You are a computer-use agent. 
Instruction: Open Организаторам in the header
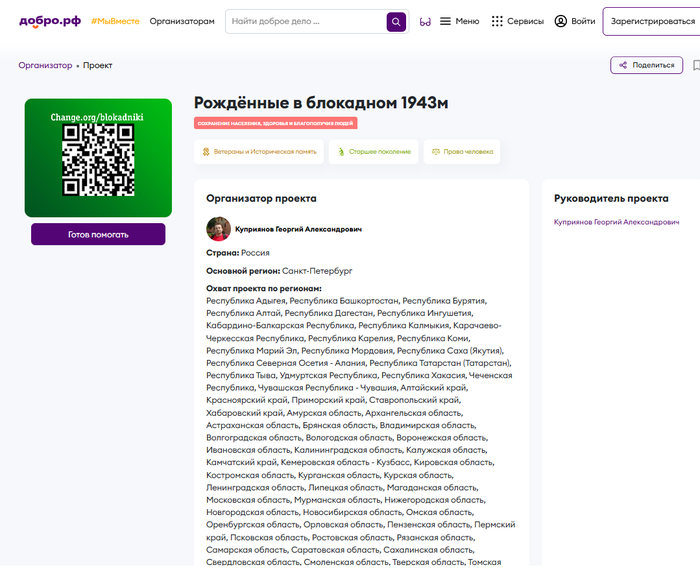pos(182,21)
